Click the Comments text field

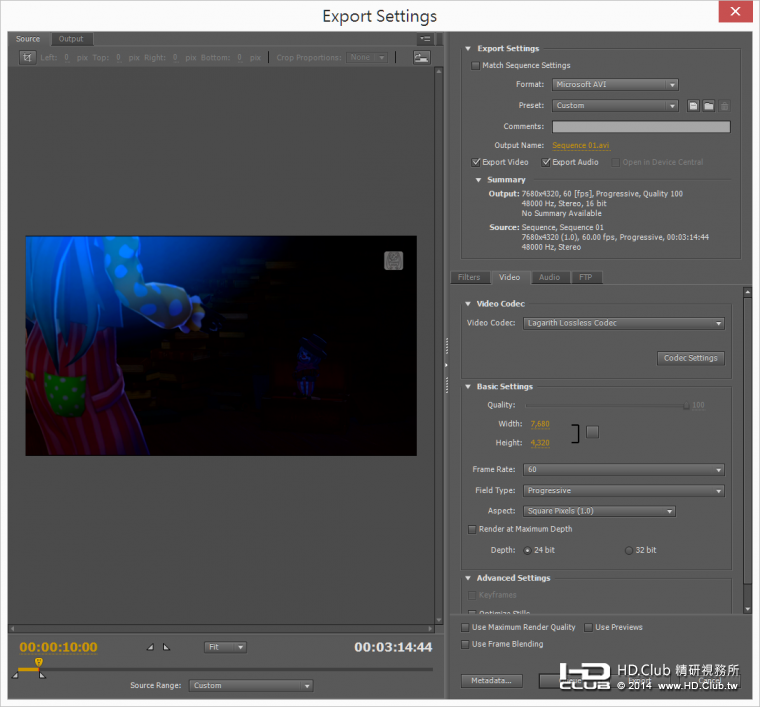[x=641, y=127]
